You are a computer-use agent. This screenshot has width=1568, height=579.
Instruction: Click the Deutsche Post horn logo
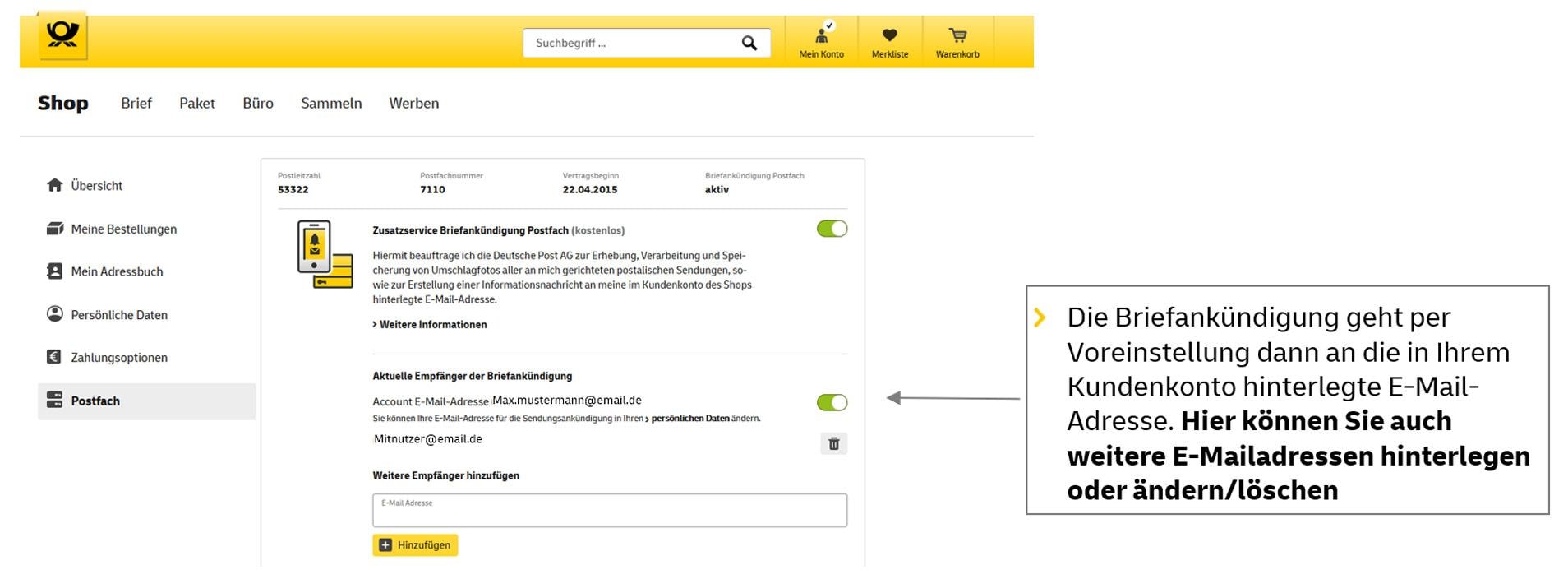pyautogui.click(x=62, y=35)
